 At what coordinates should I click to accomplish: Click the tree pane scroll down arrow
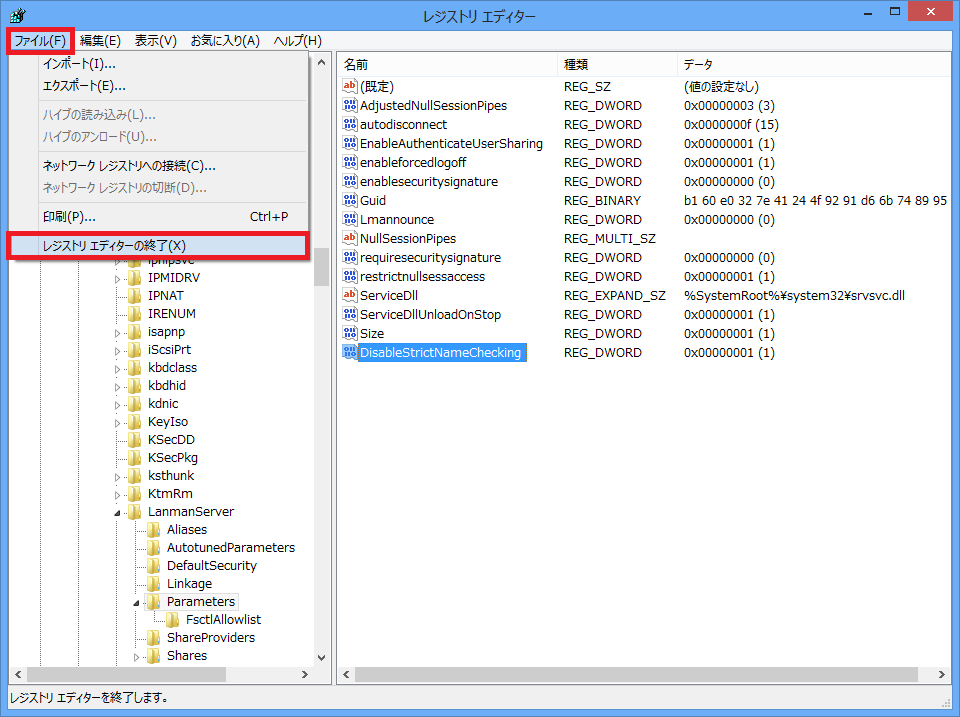[x=321, y=658]
